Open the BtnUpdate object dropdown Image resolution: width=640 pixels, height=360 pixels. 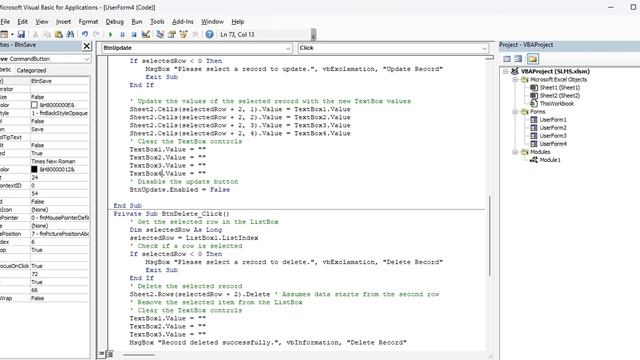[288, 48]
